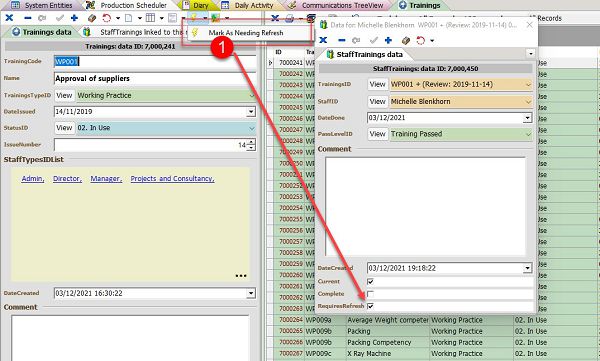This screenshot has height=361, width=600.
Task: Close the Data for Michelle Blenkhorn popup window
Action: pos(530,25)
